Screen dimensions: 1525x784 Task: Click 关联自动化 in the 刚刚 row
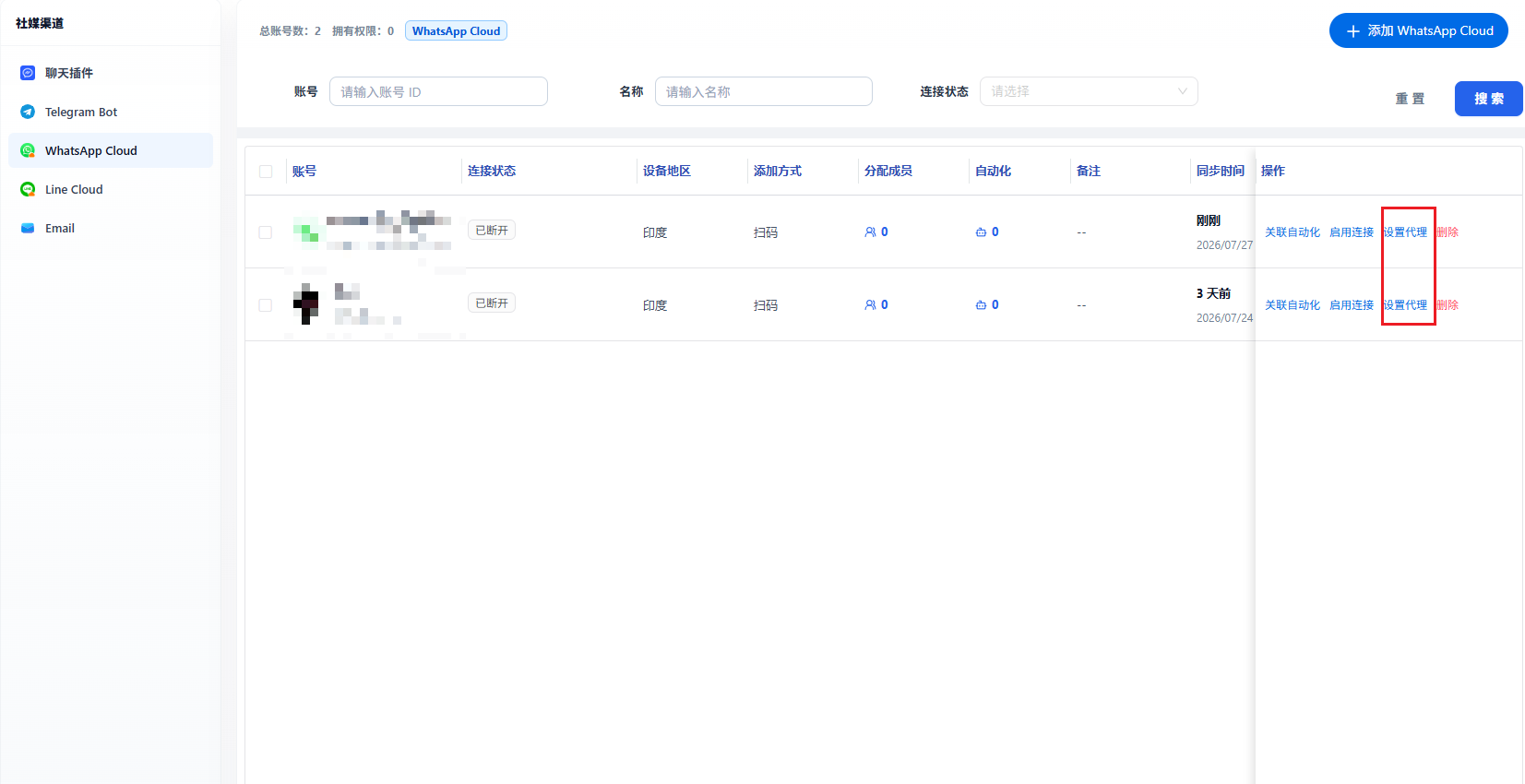(x=1293, y=232)
